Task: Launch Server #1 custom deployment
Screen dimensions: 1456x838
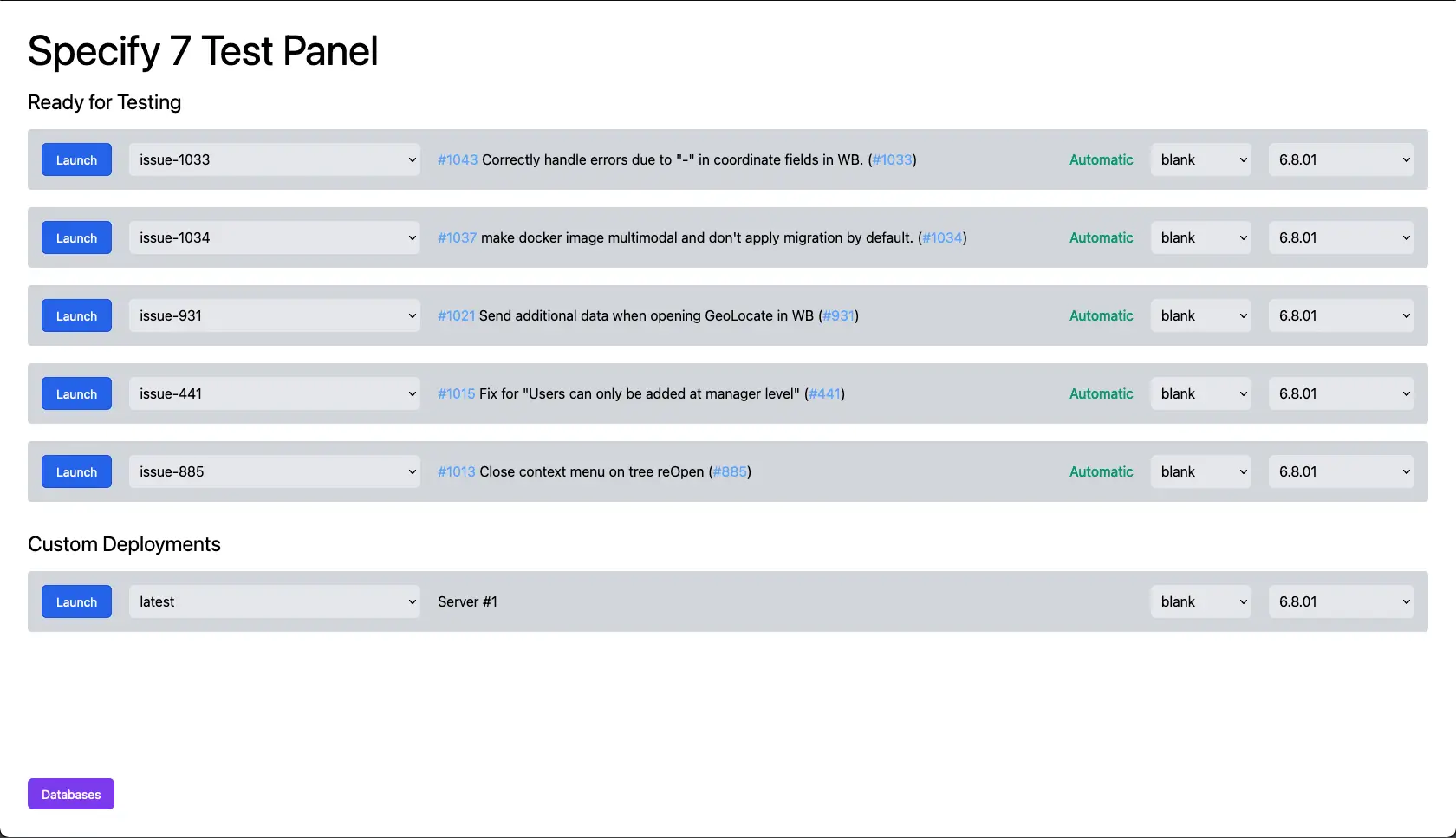Action: [75, 601]
